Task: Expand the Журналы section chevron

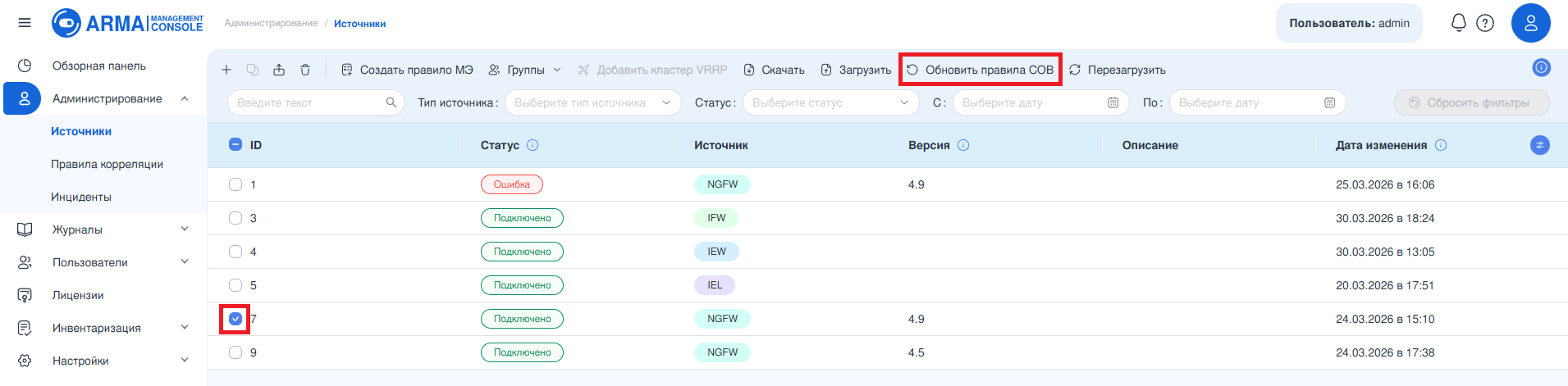Action: click(185, 229)
